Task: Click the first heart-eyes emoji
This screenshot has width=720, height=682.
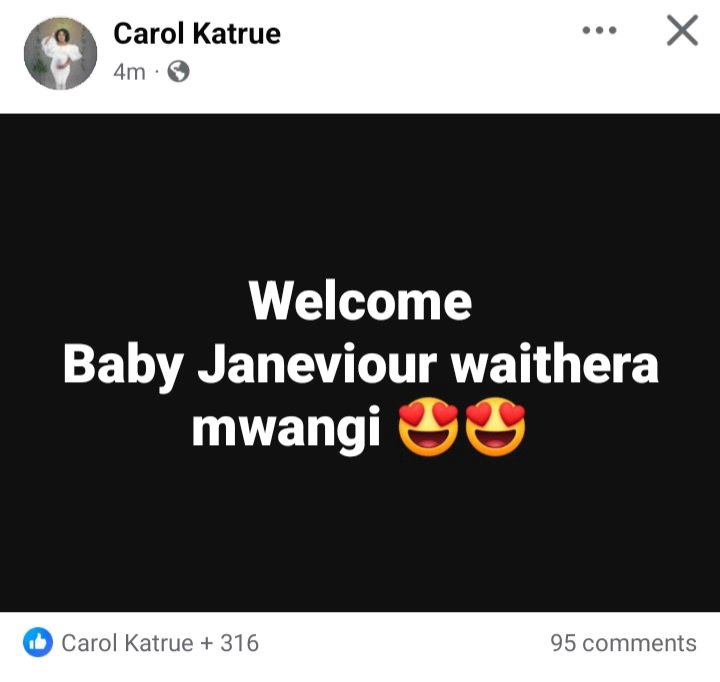Action: (x=428, y=427)
